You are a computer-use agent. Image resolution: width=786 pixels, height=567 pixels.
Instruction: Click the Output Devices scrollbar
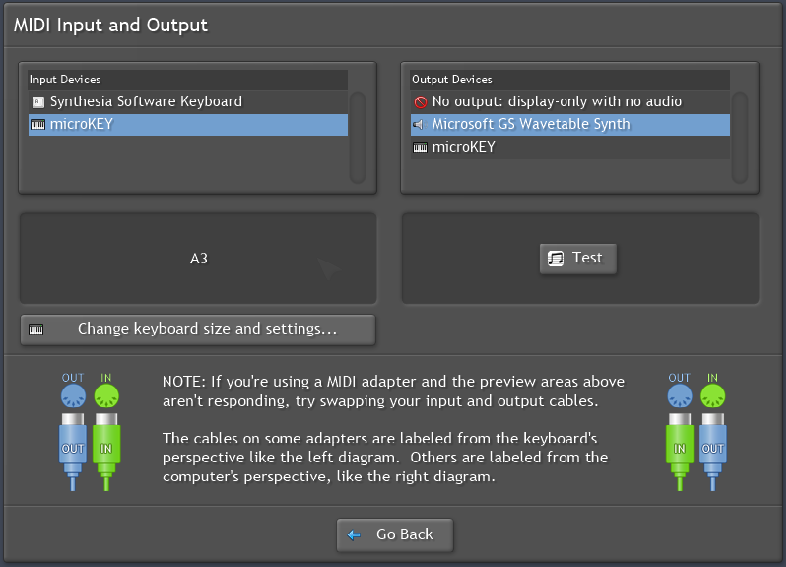[x=739, y=137]
